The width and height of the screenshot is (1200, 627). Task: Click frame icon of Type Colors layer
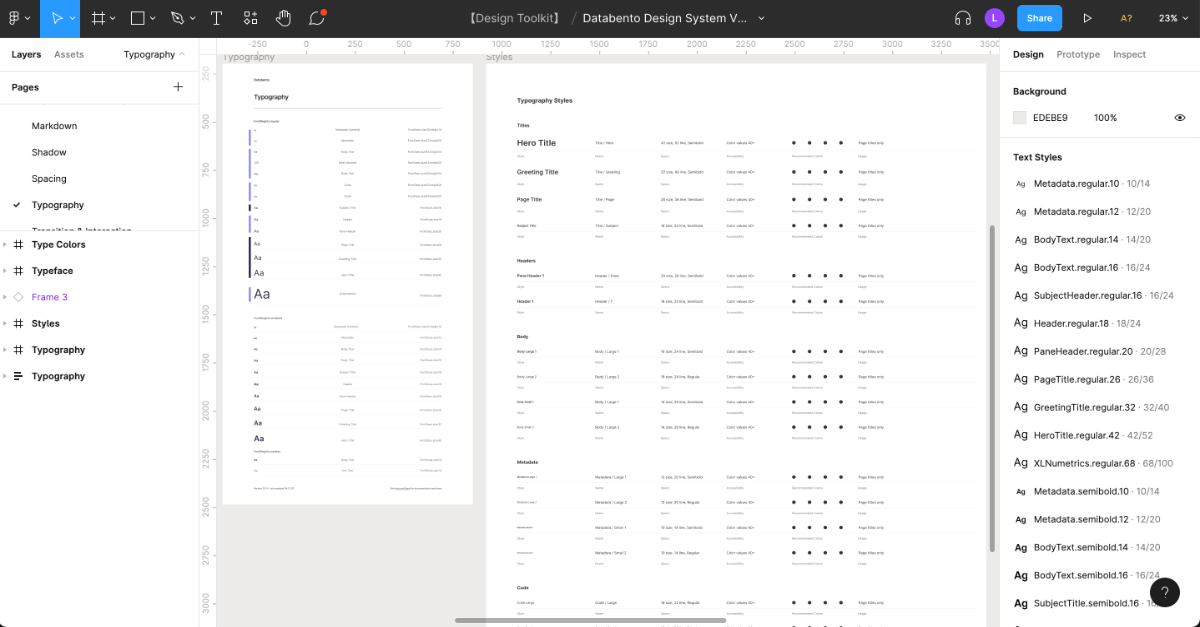(x=18, y=245)
